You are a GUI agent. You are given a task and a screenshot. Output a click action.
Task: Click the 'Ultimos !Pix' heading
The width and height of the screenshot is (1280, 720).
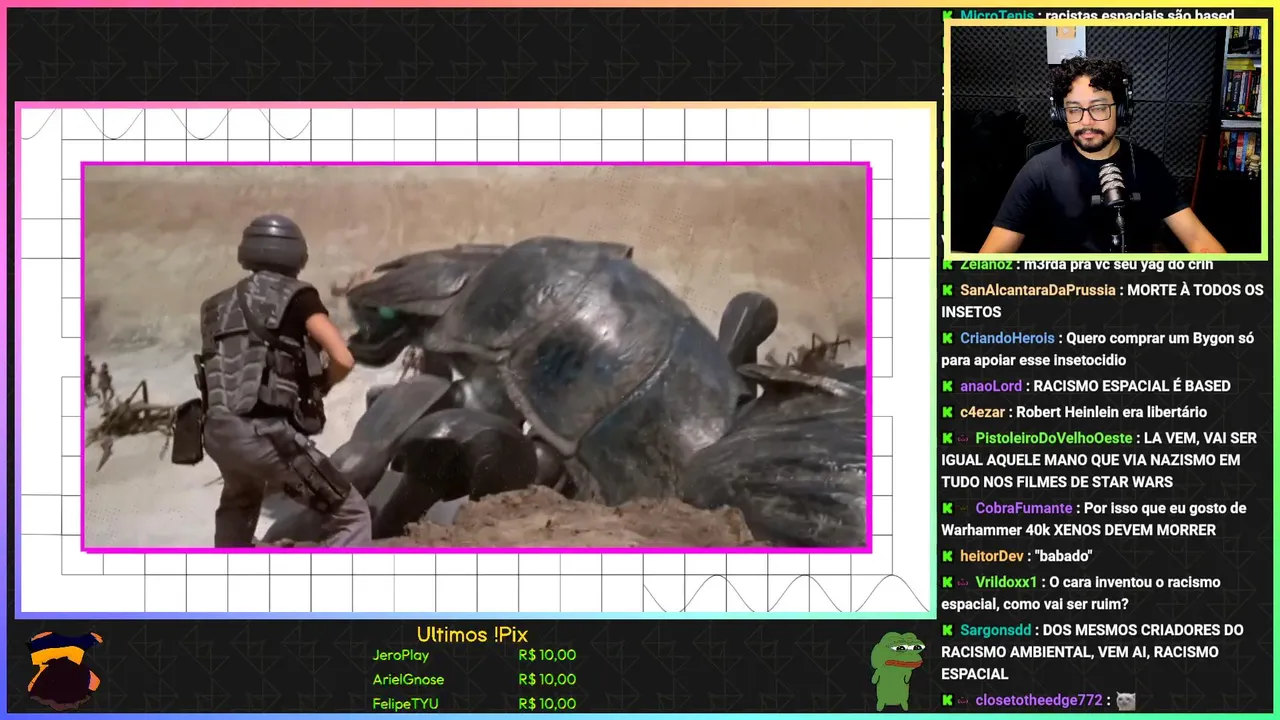tap(472, 635)
